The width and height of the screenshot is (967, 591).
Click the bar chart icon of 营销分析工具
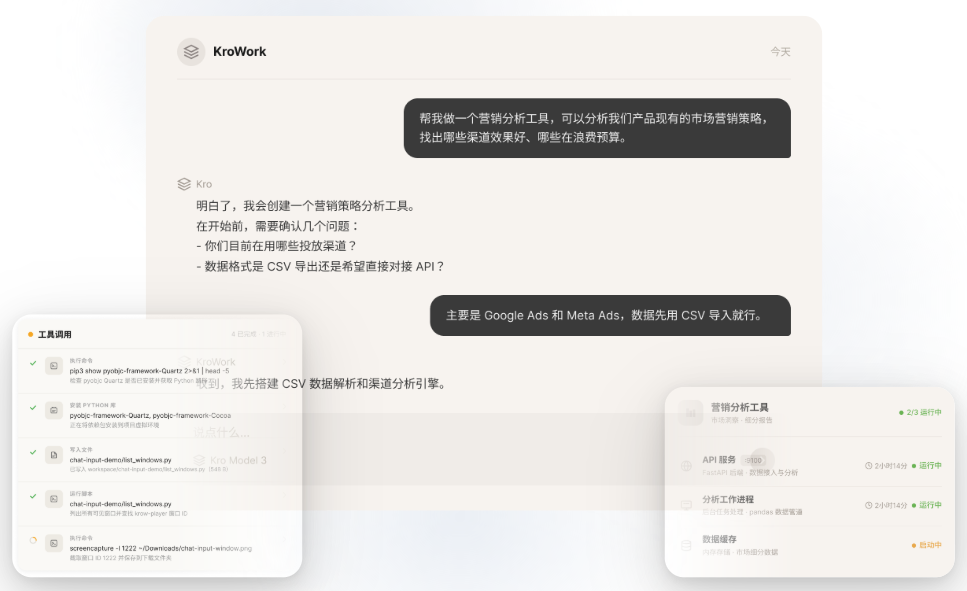pos(691,413)
